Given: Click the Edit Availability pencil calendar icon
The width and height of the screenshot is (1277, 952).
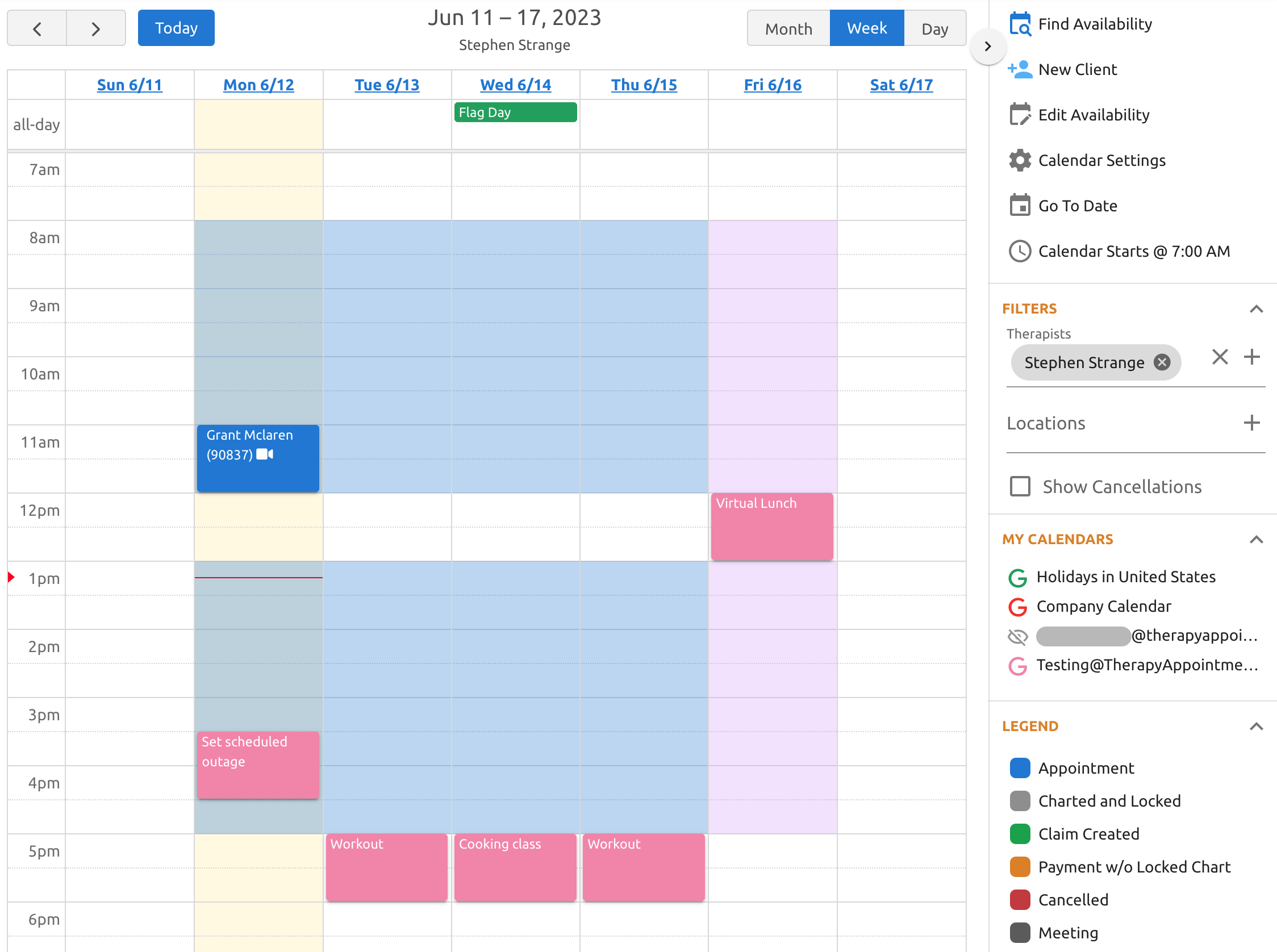Looking at the screenshot, I should (x=1020, y=115).
